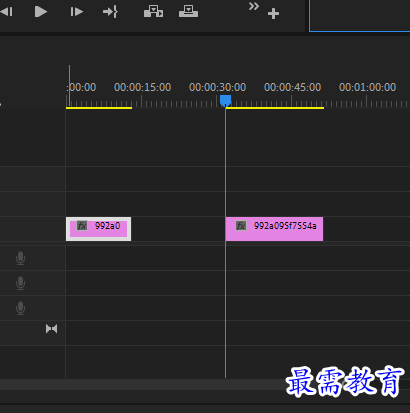Select the 992a095f7554a clip
410x413 pixels.
pyautogui.click(x=274, y=229)
